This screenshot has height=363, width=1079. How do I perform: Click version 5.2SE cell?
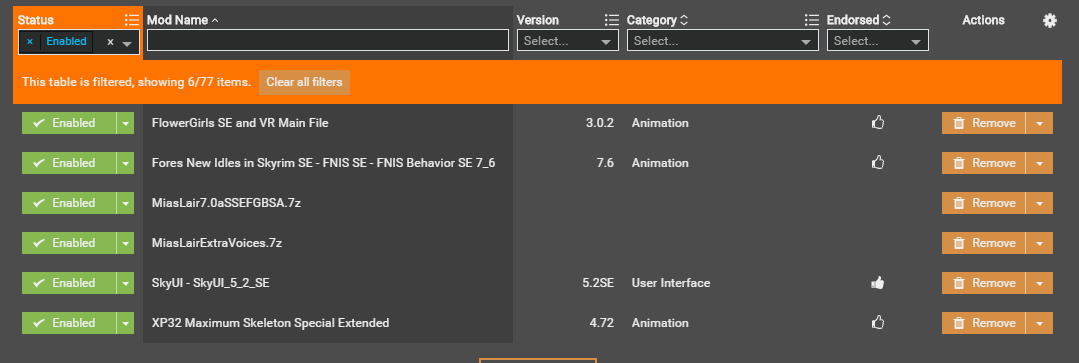597,283
